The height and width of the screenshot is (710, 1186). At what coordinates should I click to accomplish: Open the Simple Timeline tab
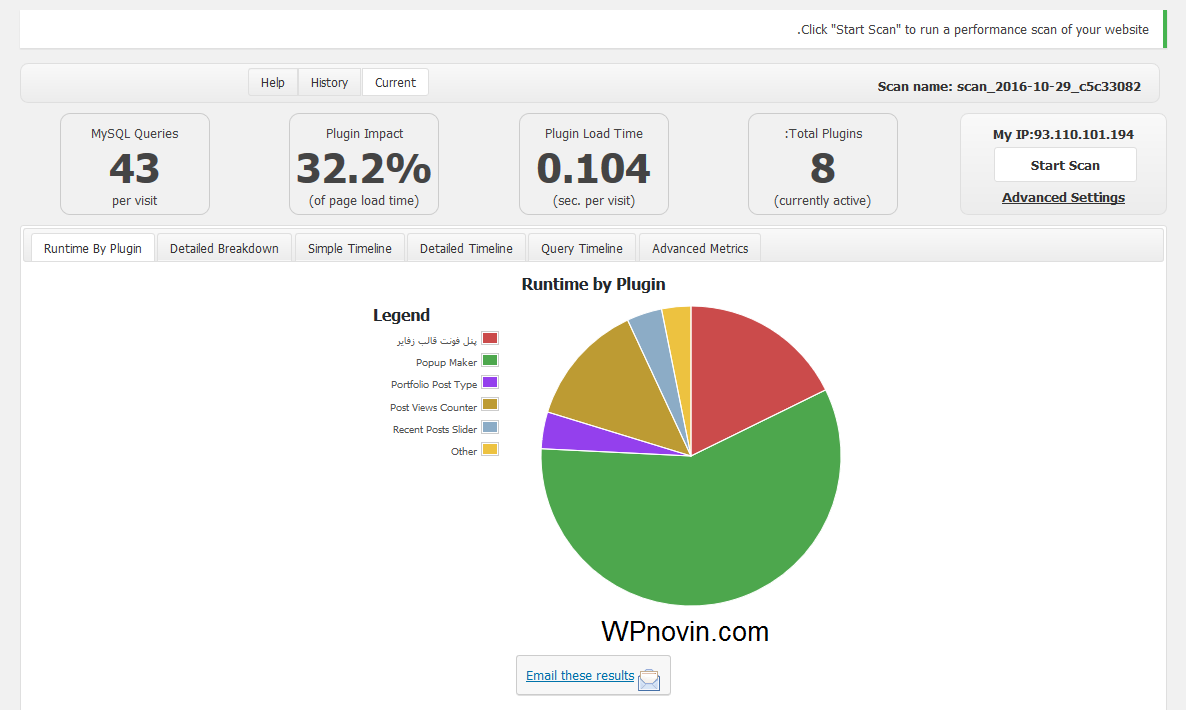pyautogui.click(x=349, y=248)
